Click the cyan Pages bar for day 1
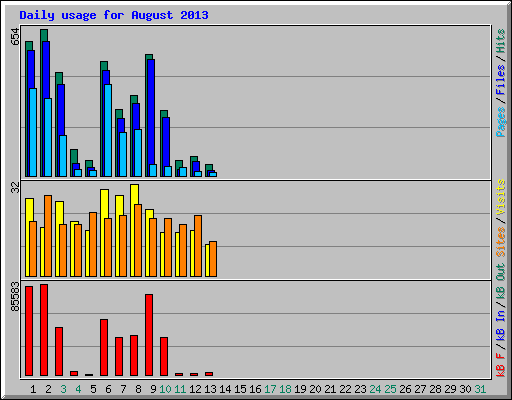The image size is (512, 400). (33, 132)
